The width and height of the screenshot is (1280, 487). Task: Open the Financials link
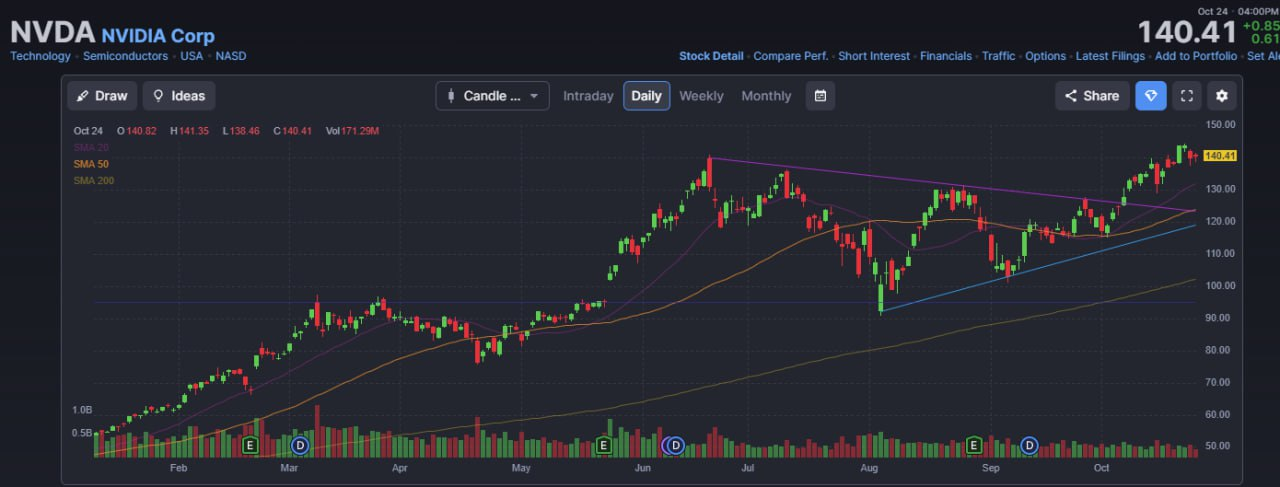(x=946, y=56)
